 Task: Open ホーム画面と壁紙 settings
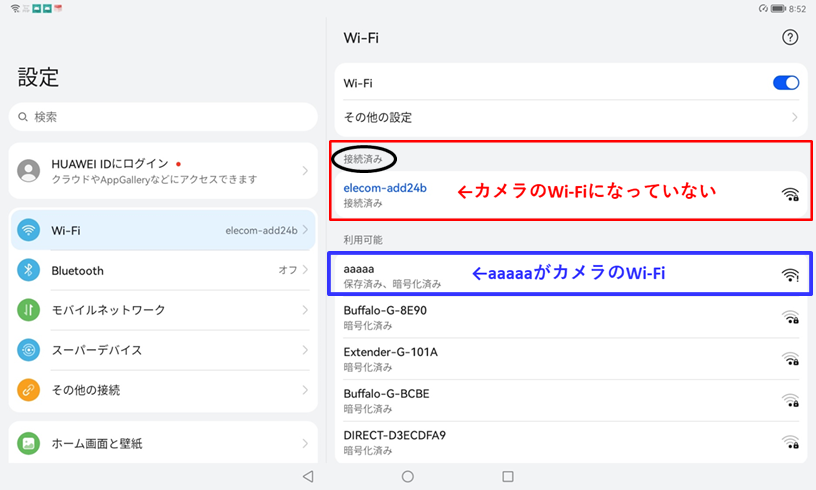(163, 443)
